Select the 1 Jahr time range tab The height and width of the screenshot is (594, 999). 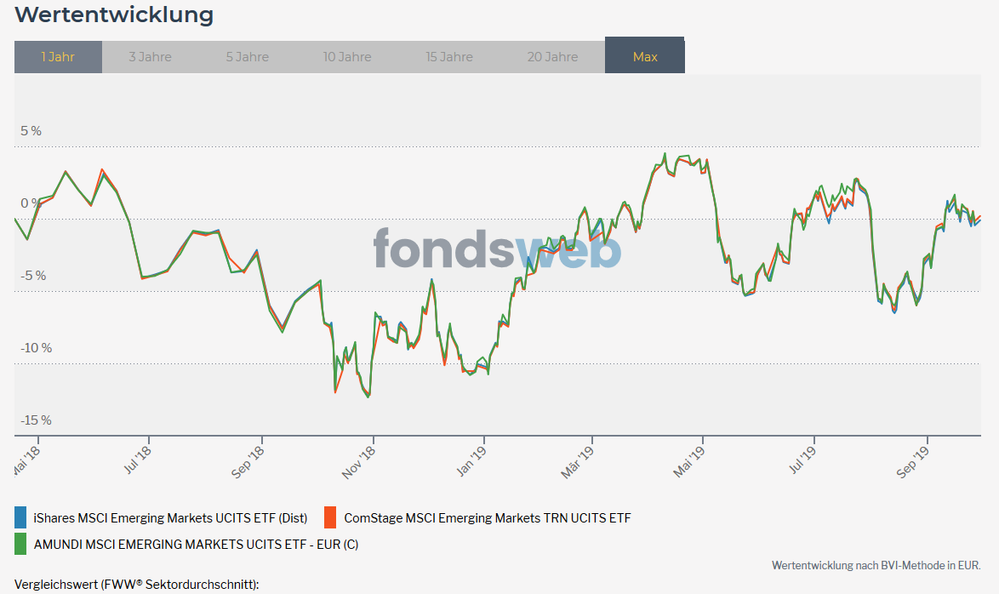(58, 57)
